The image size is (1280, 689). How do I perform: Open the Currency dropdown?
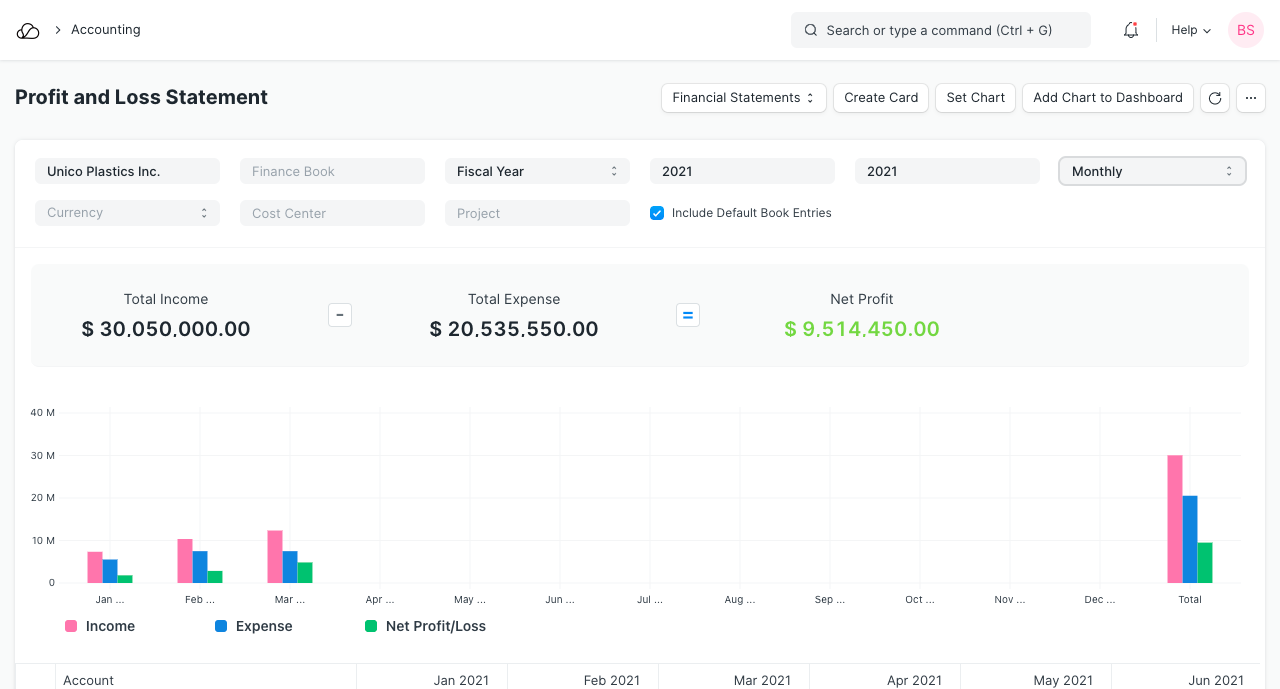pos(127,213)
